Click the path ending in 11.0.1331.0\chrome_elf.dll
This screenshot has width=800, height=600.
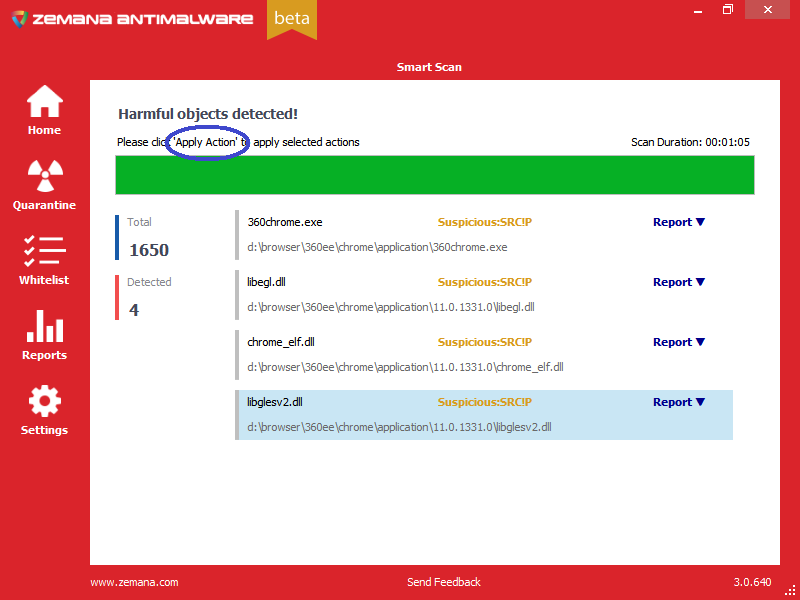point(405,367)
